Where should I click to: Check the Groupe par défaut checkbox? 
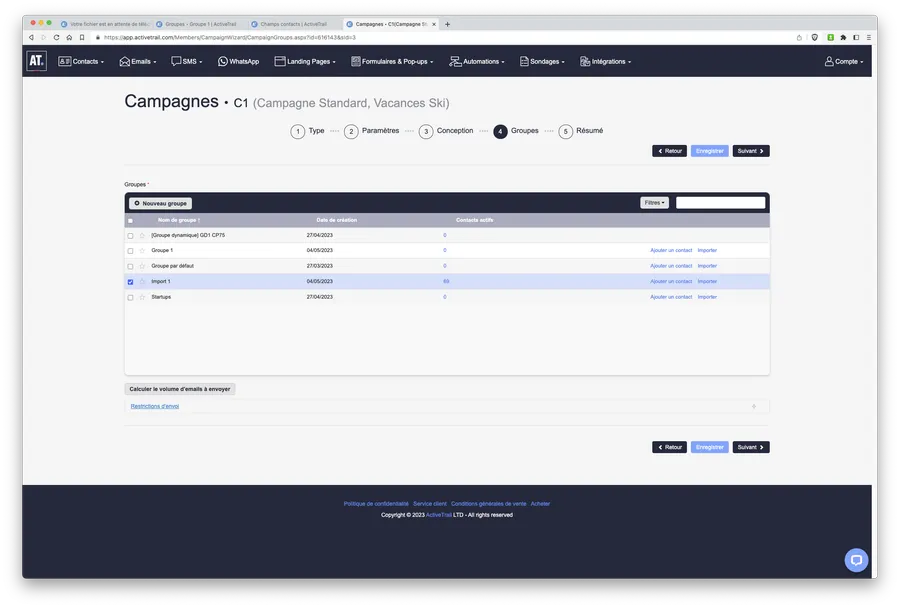click(130, 266)
